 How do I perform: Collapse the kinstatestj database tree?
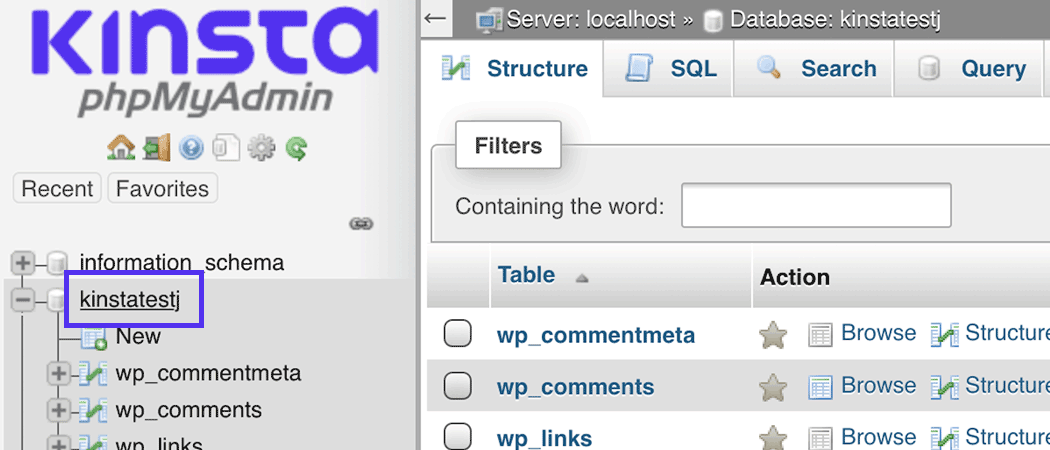click(22, 299)
